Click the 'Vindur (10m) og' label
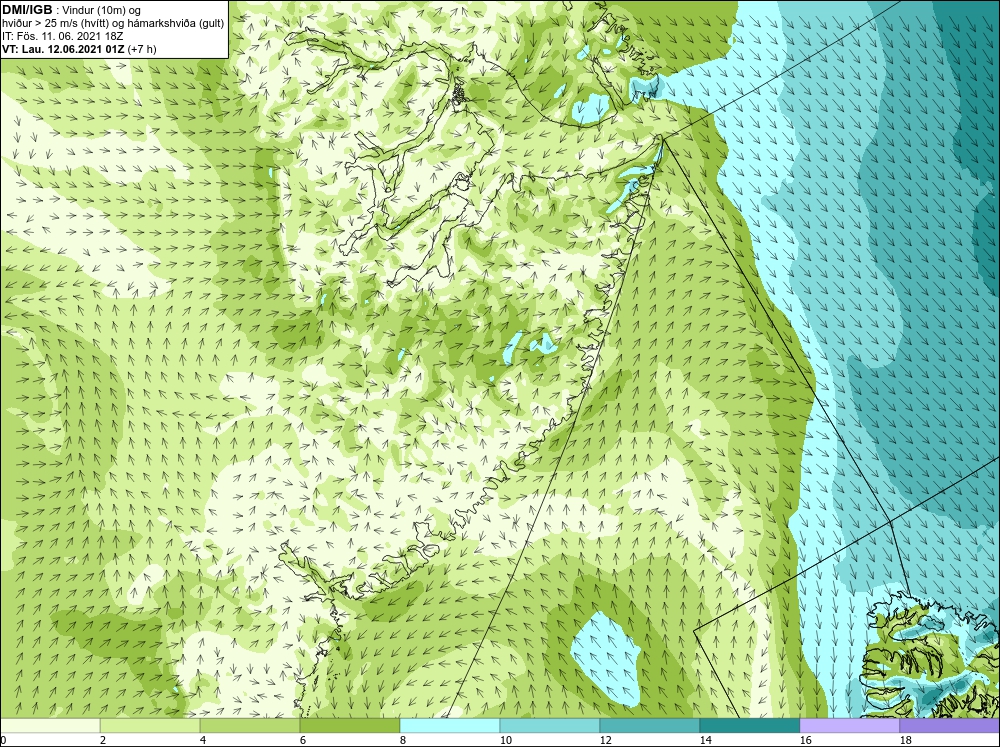Viewport: 1000px width, 747px height. pos(101,10)
